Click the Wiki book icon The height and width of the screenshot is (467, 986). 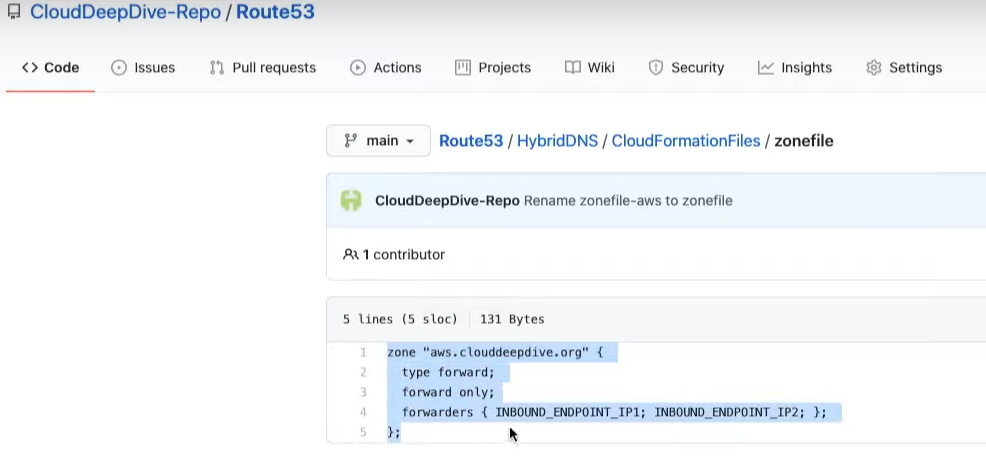572,68
